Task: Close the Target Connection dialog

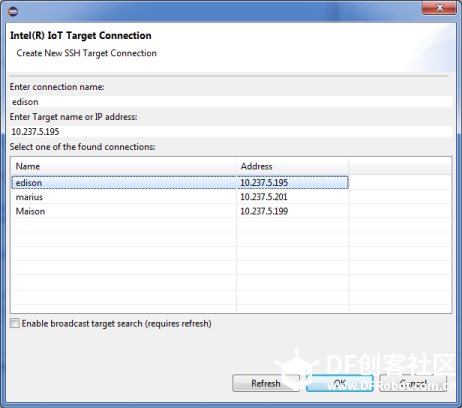Action: tap(439, 8)
